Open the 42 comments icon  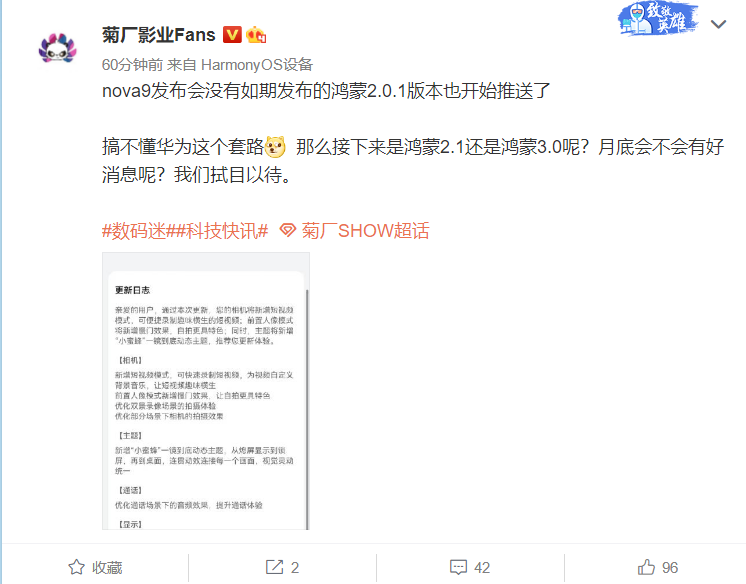(459, 567)
